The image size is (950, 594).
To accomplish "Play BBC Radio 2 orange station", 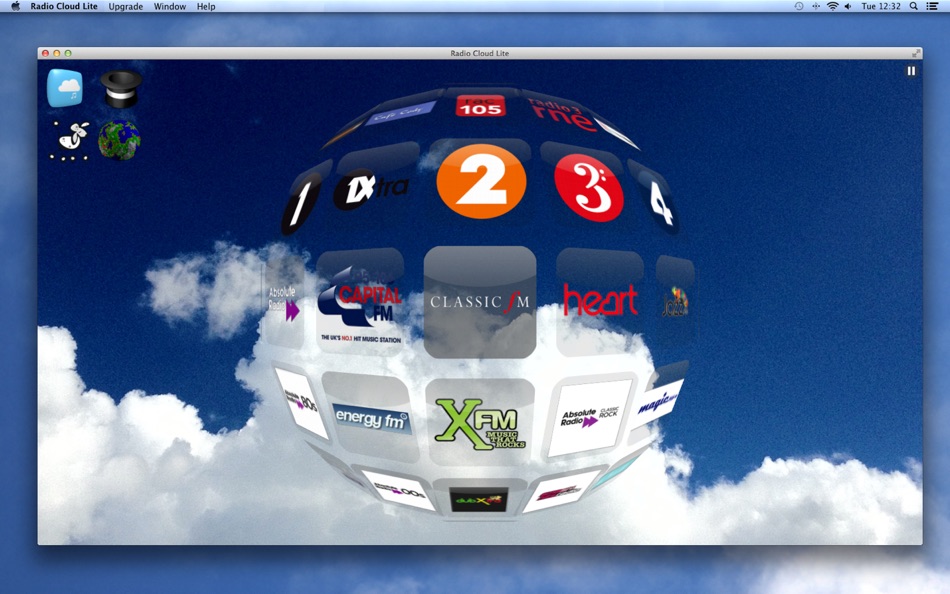I will coord(481,181).
